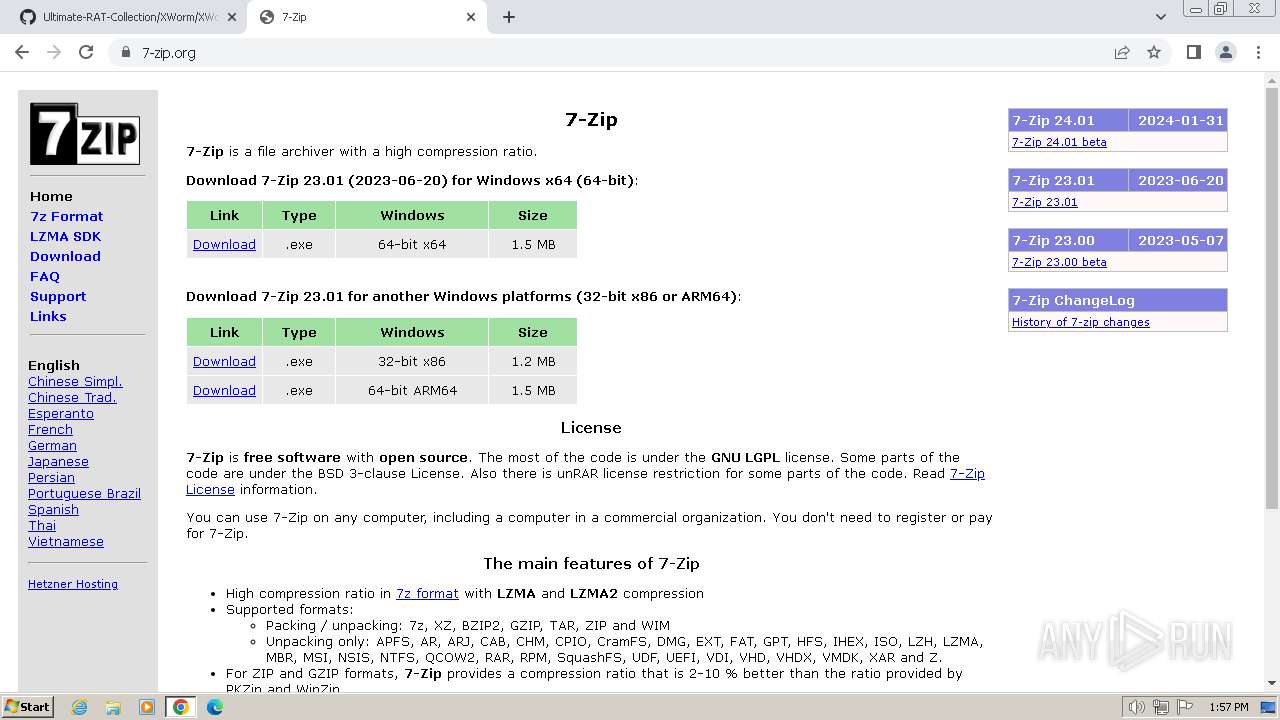Open 7-Zip 23.01 news link
This screenshot has width=1280, height=720.
coord(1044,202)
